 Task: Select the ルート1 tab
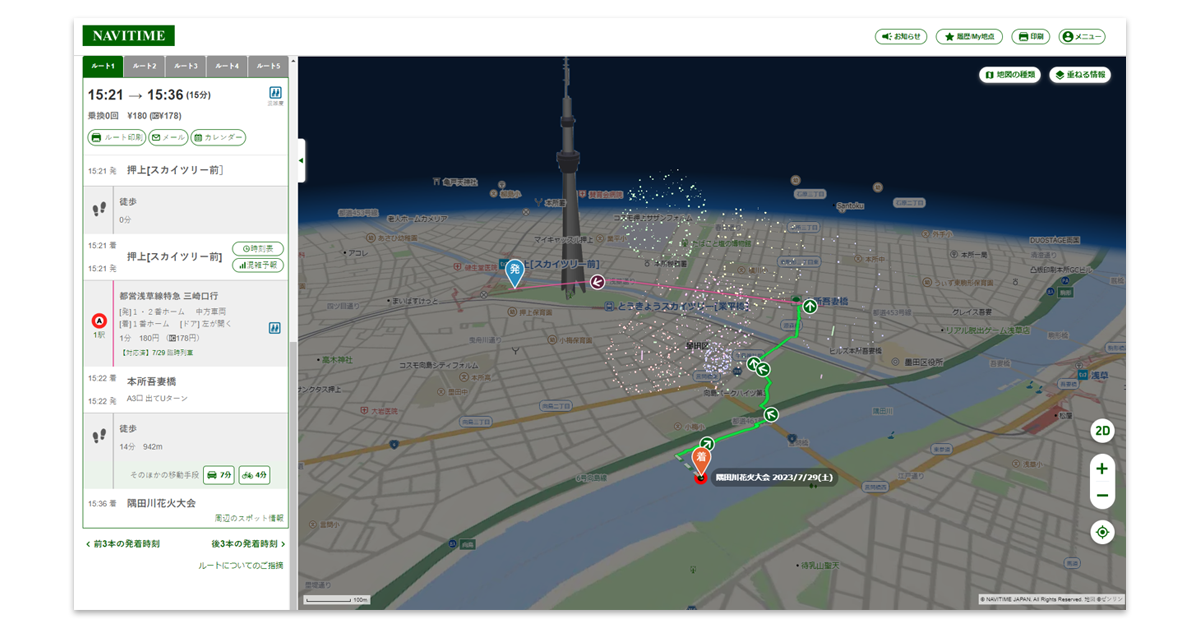tap(103, 66)
